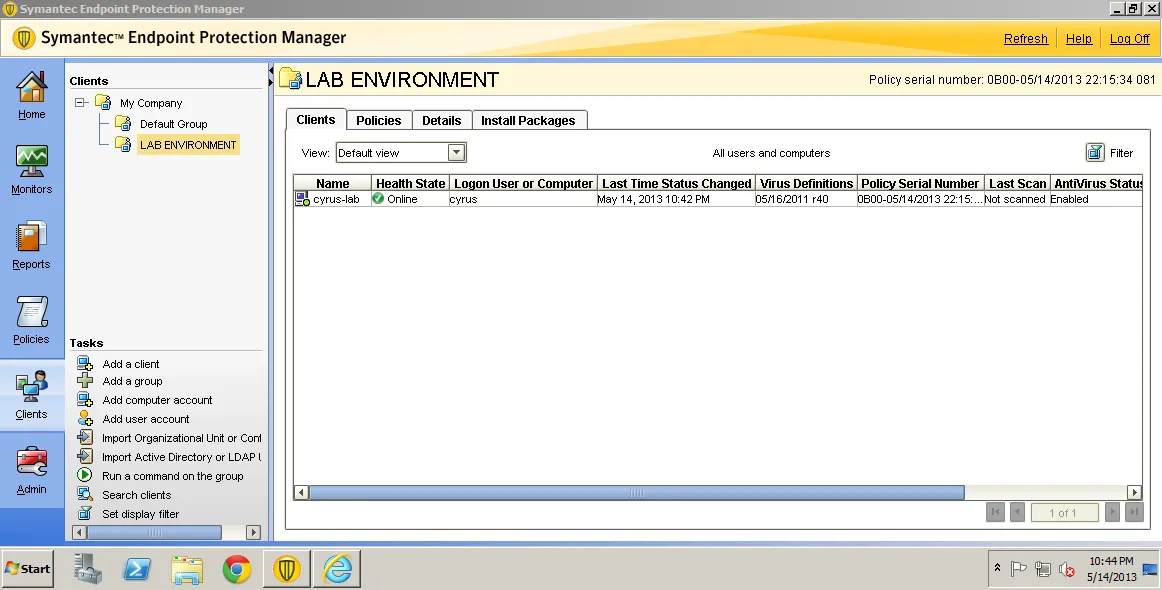
Task: Click the Add a client task icon
Action: click(x=85, y=363)
